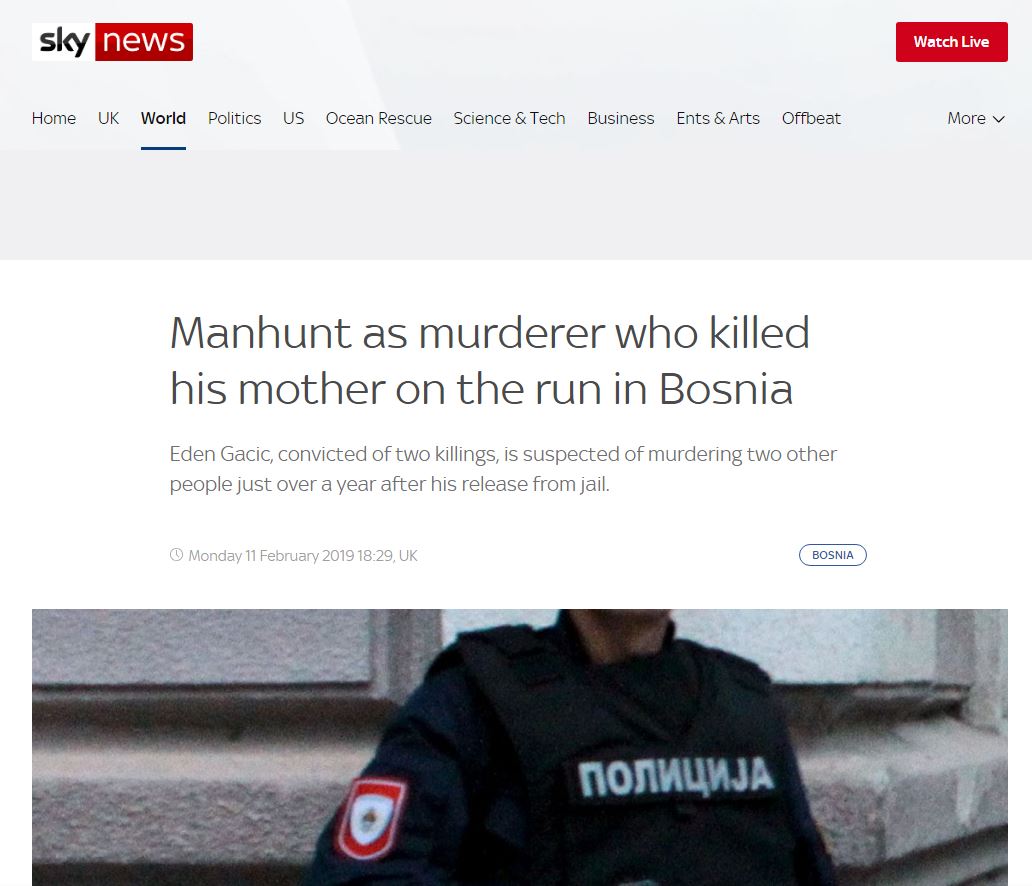1032x886 pixels.
Task: Open the Offbeat section
Action: click(x=811, y=118)
